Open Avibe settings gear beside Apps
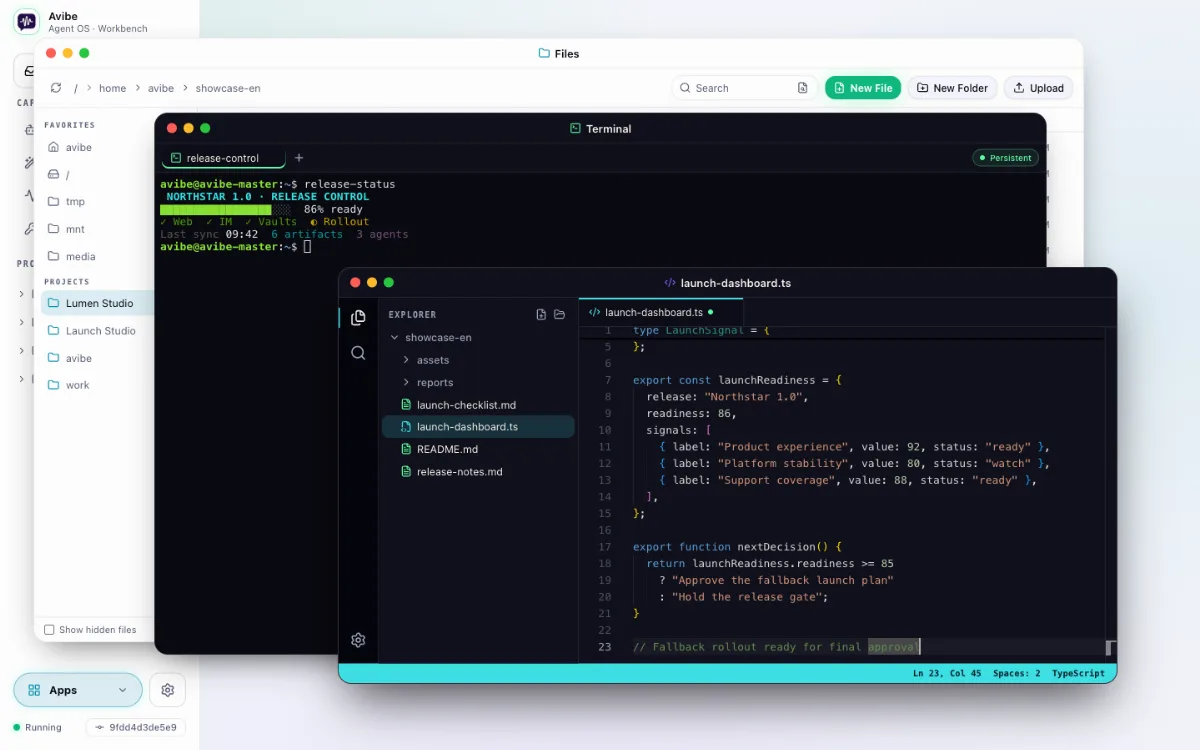This screenshot has width=1200, height=750. (x=167, y=690)
